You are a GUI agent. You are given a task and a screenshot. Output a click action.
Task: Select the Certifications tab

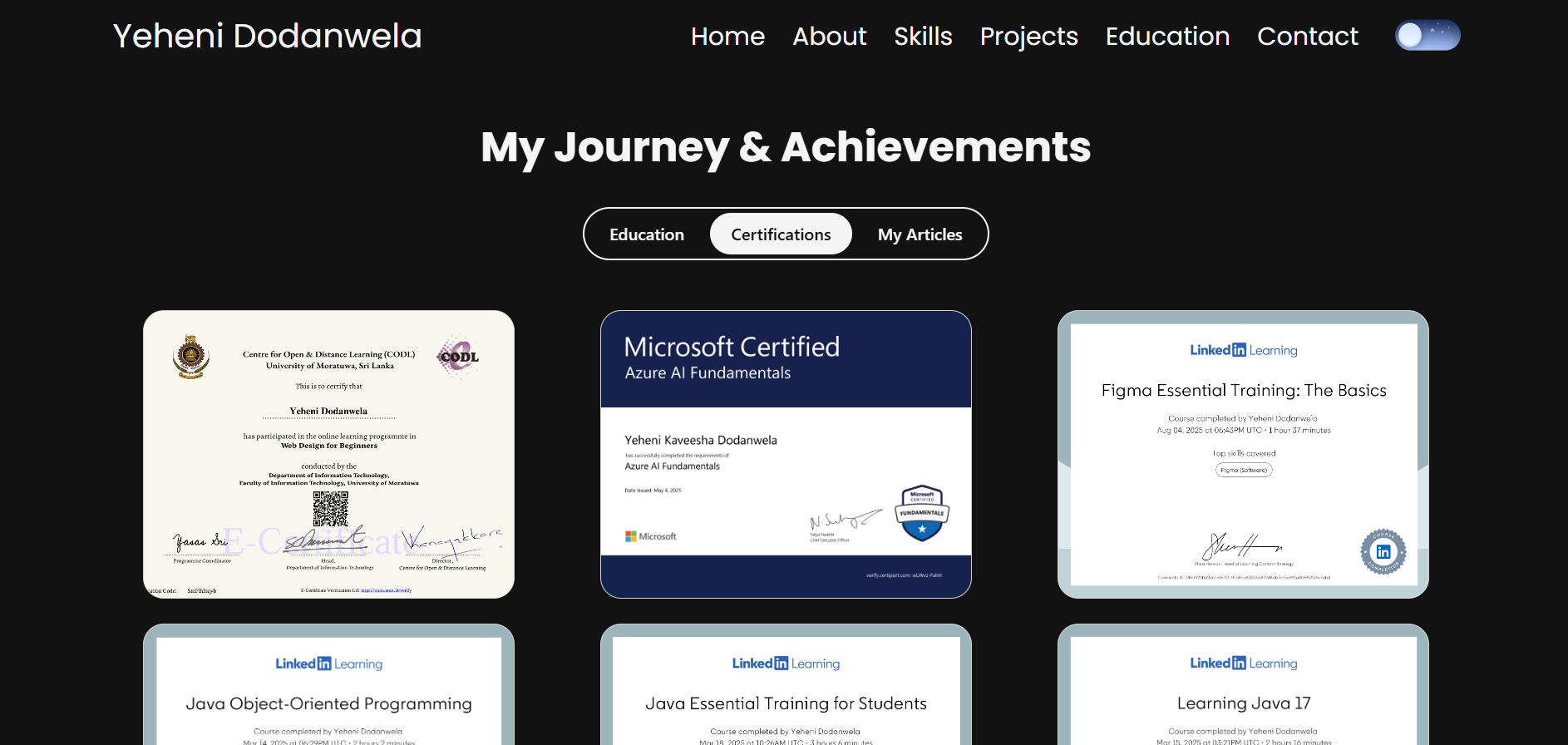pos(781,234)
